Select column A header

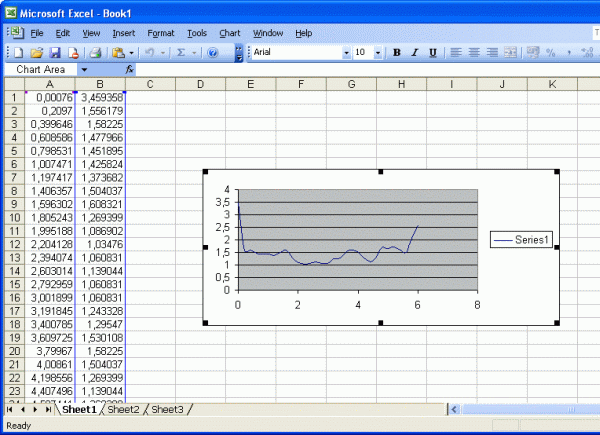pos(50,84)
